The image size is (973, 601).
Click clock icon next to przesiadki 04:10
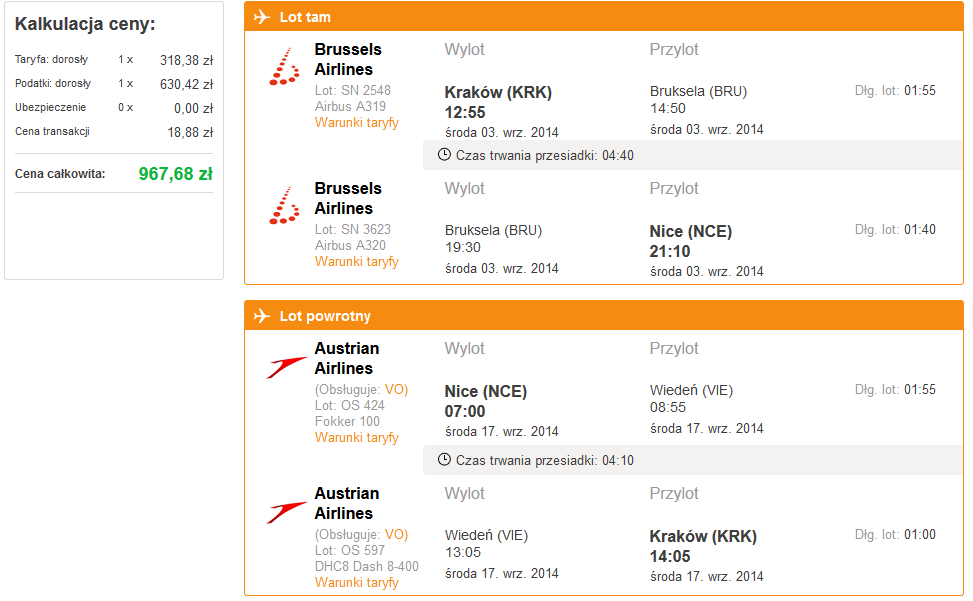click(x=444, y=460)
